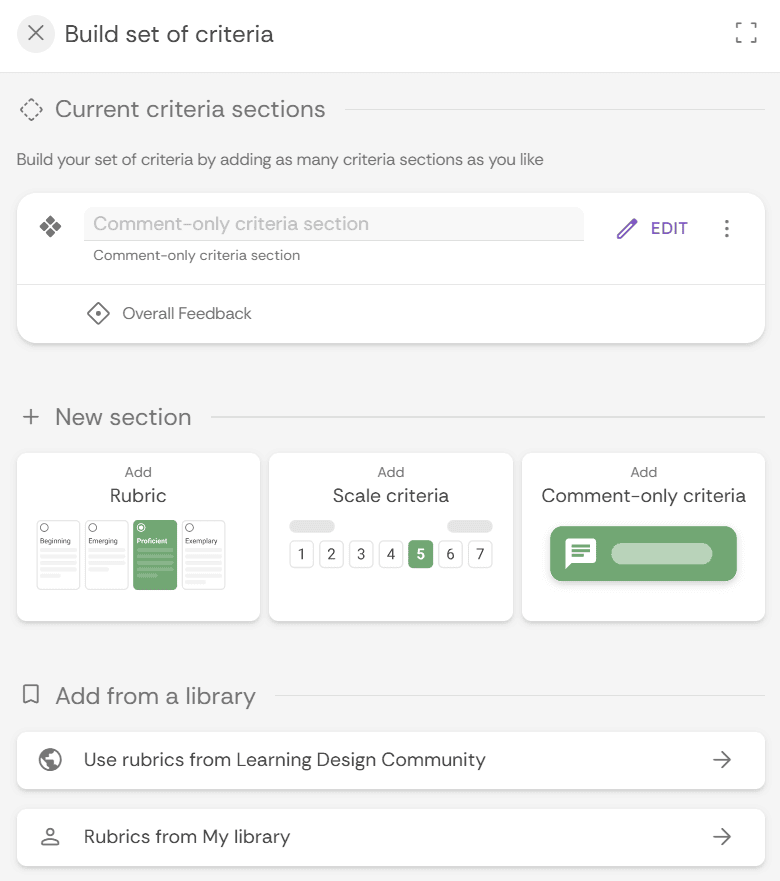
Task: Click the Overall Feedback diamond icon
Action: [98, 313]
